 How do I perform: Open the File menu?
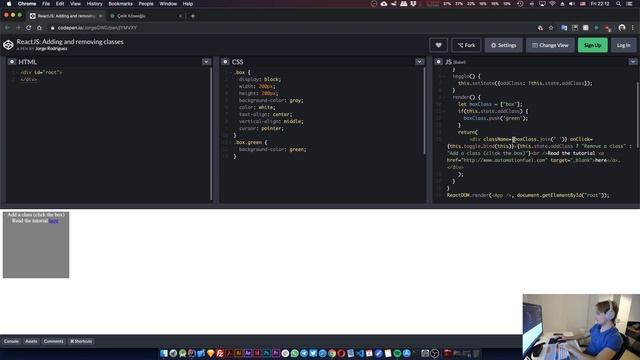coord(46,4)
